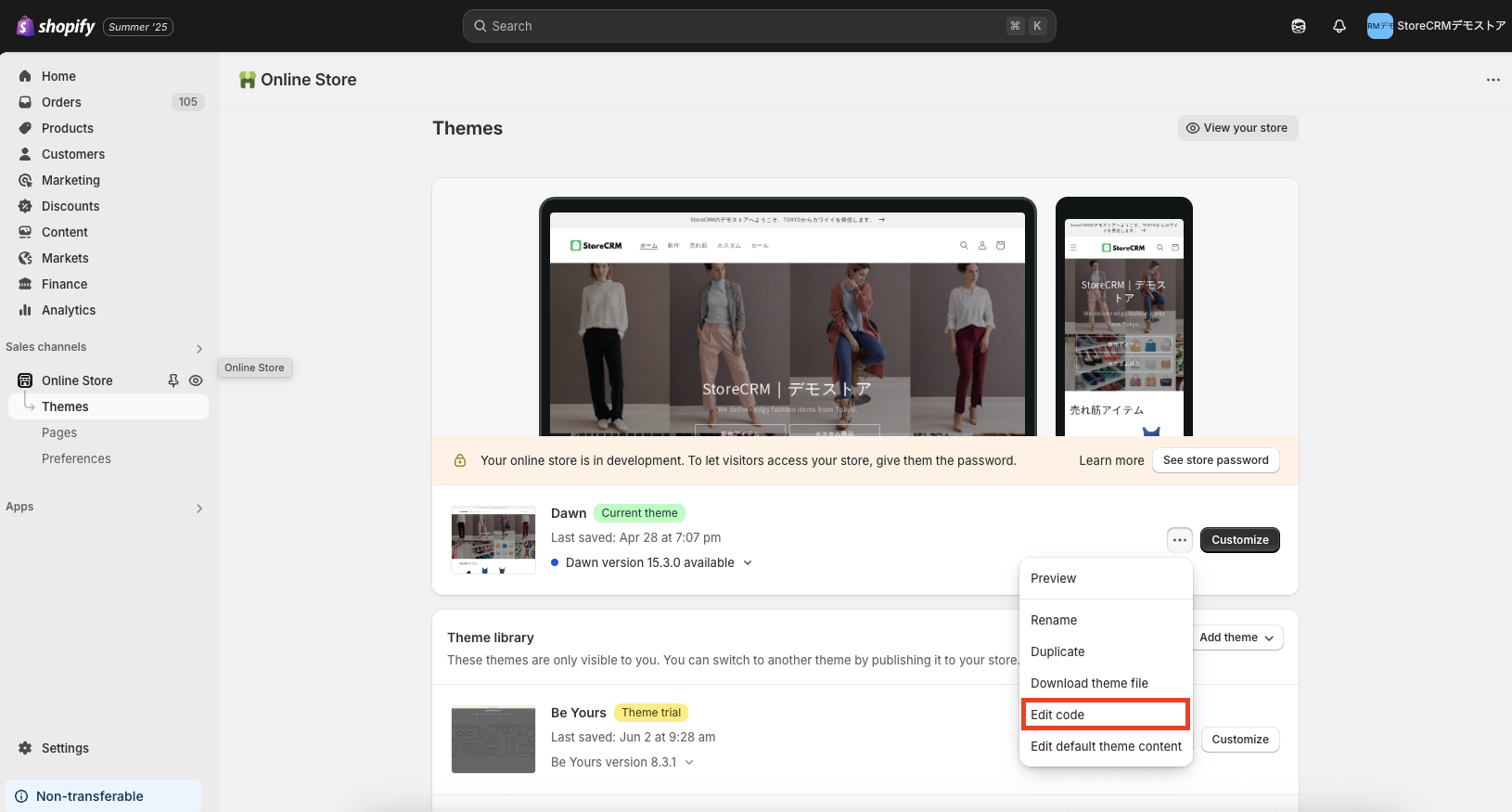Click the Current theme badge

pos(639,513)
